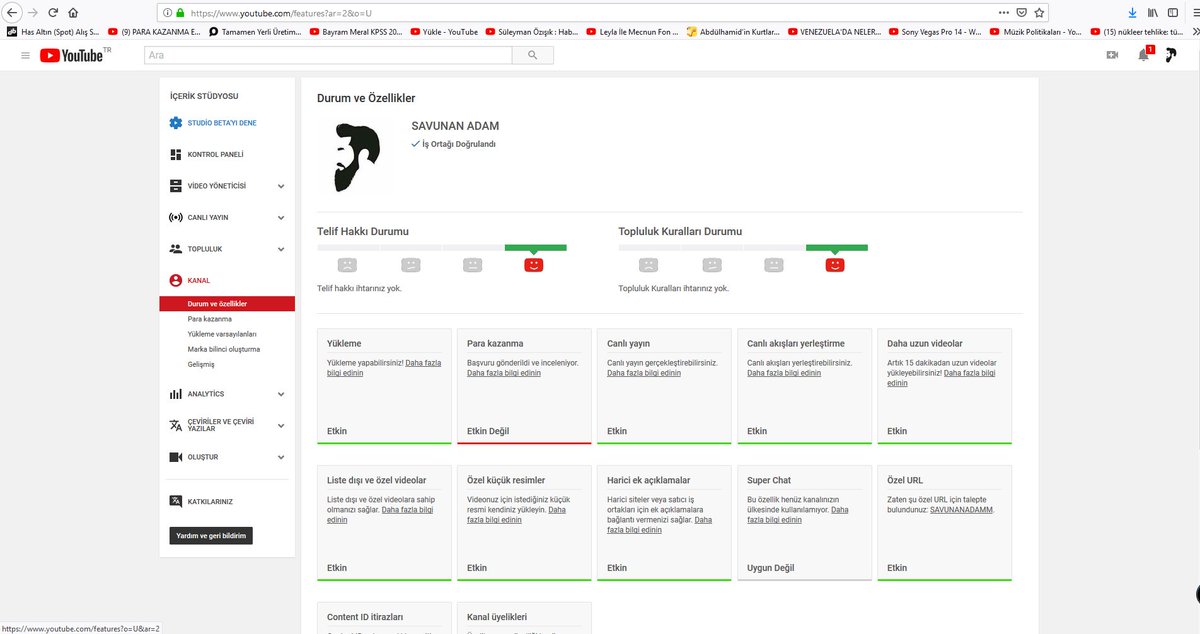1200x634 pixels.
Task: Expand the Topluluk section
Action: tap(281, 249)
